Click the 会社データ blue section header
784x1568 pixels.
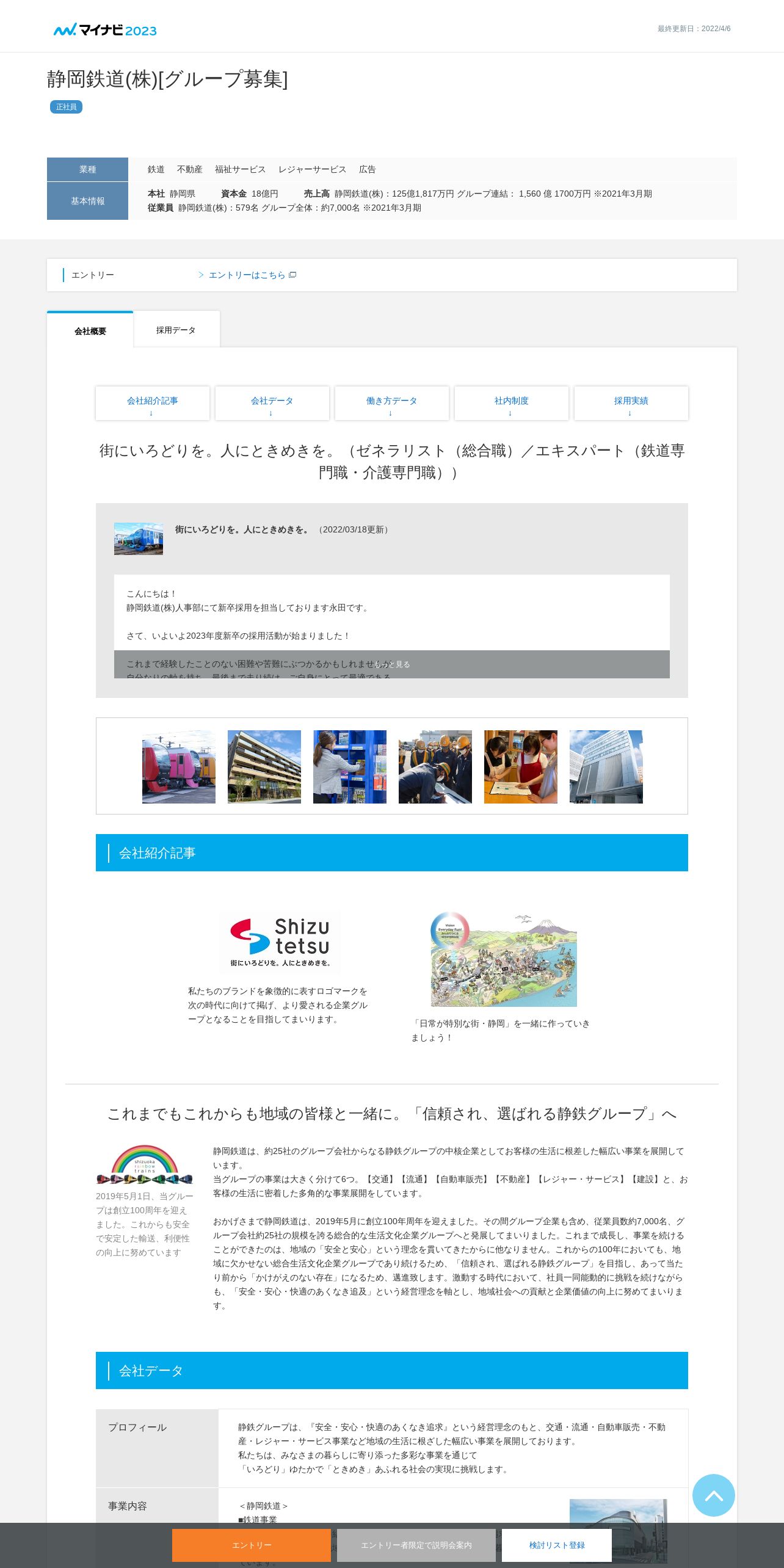[x=392, y=1370]
